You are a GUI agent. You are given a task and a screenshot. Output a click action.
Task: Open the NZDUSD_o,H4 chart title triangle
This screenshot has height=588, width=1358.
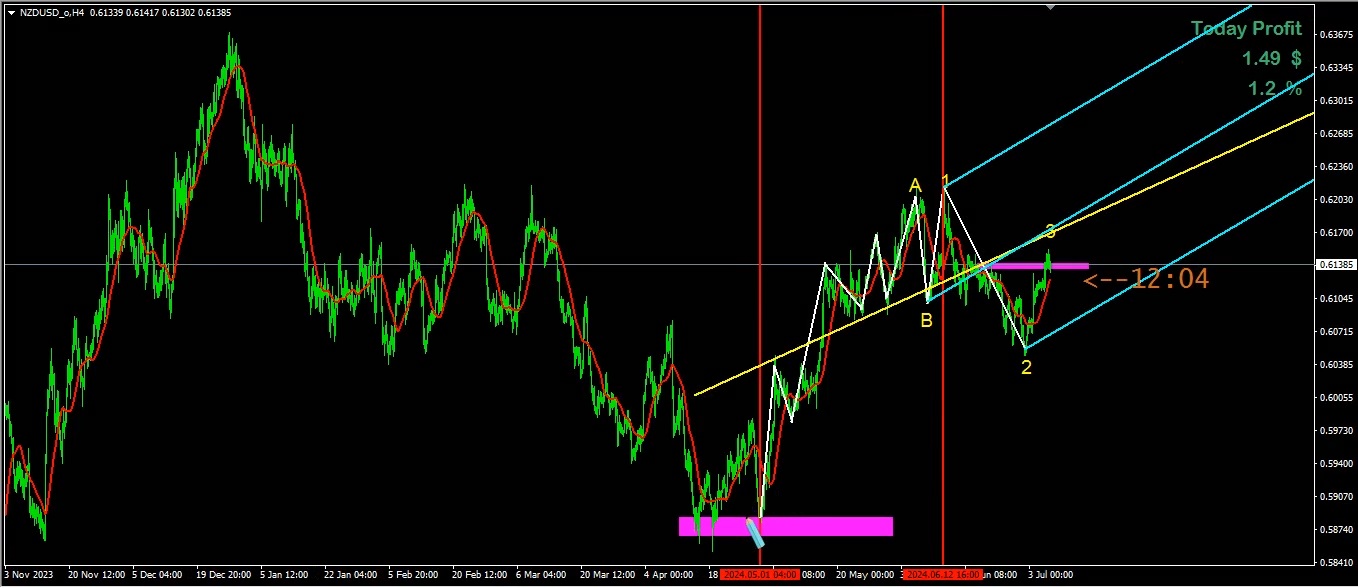10,12
